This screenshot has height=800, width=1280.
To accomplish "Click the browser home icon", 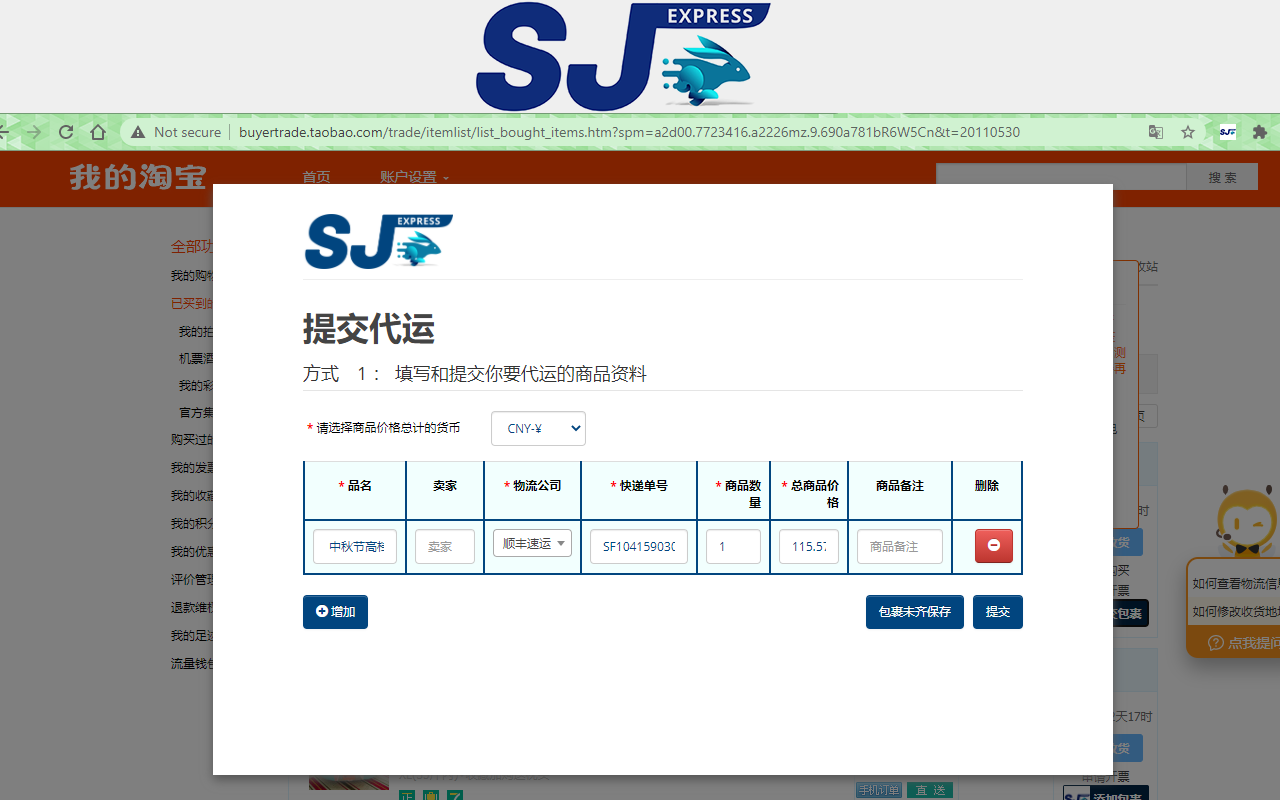I will [98, 132].
